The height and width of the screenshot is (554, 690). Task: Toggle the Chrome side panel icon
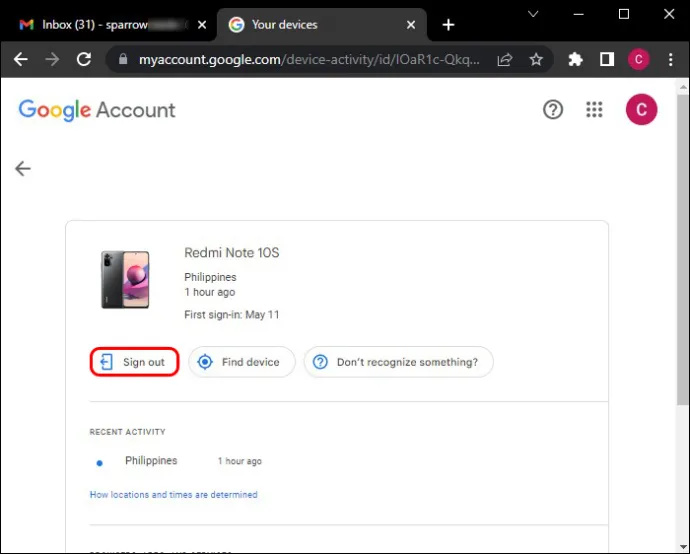click(x=607, y=59)
